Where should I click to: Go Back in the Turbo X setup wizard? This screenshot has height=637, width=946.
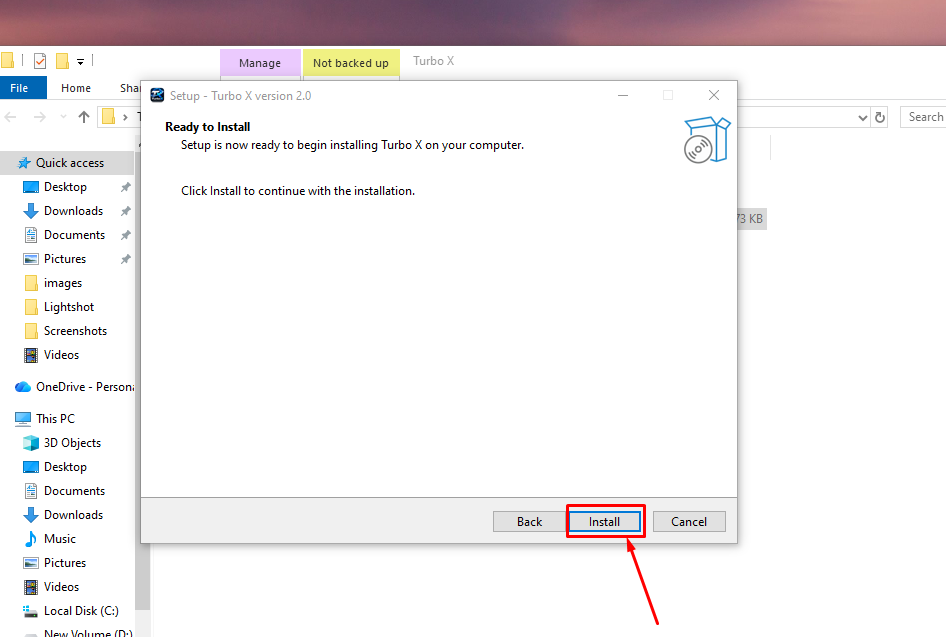pyautogui.click(x=530, y=522)
